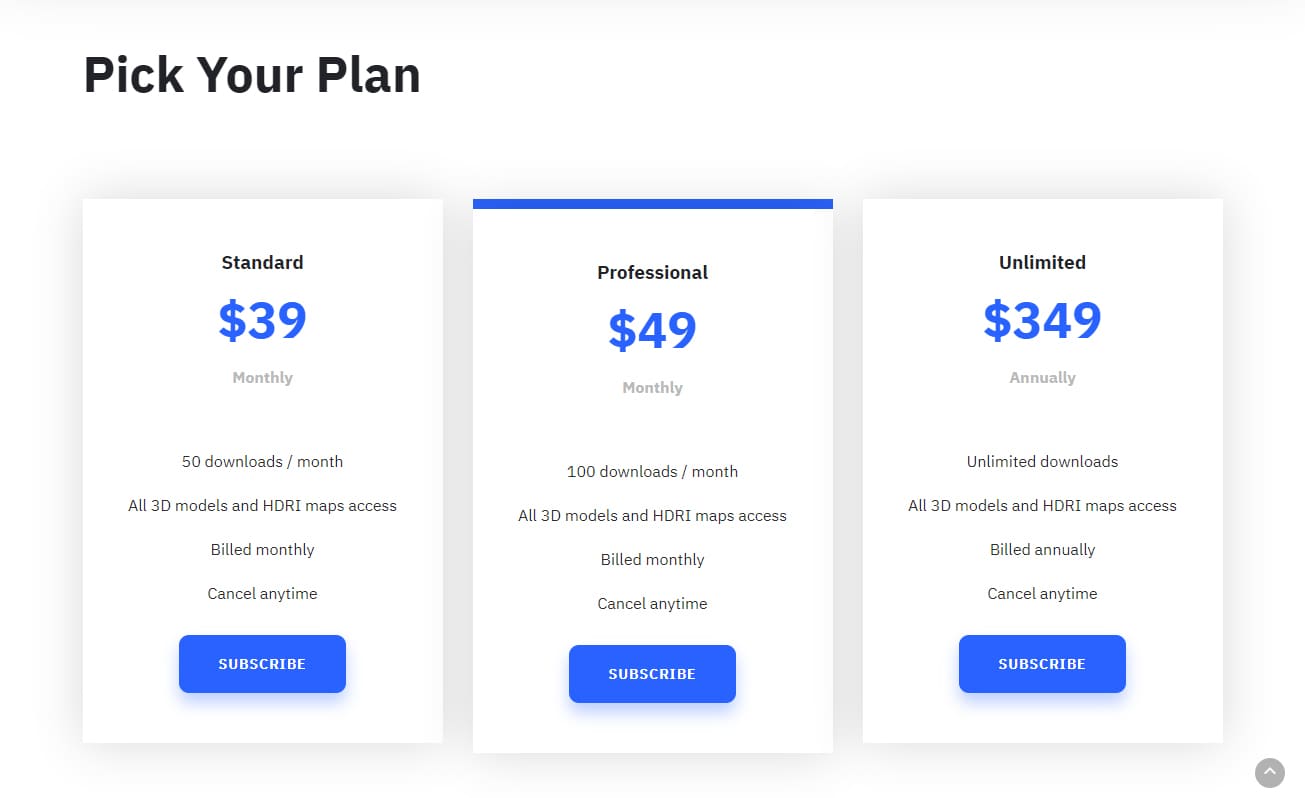Subscribe to the Professional plan

click(x=652, y=674)
